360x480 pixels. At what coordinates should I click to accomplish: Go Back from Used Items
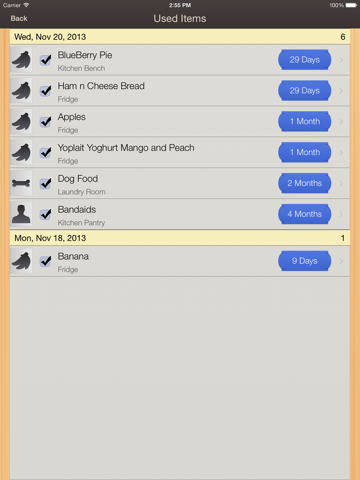pos(19,19)
